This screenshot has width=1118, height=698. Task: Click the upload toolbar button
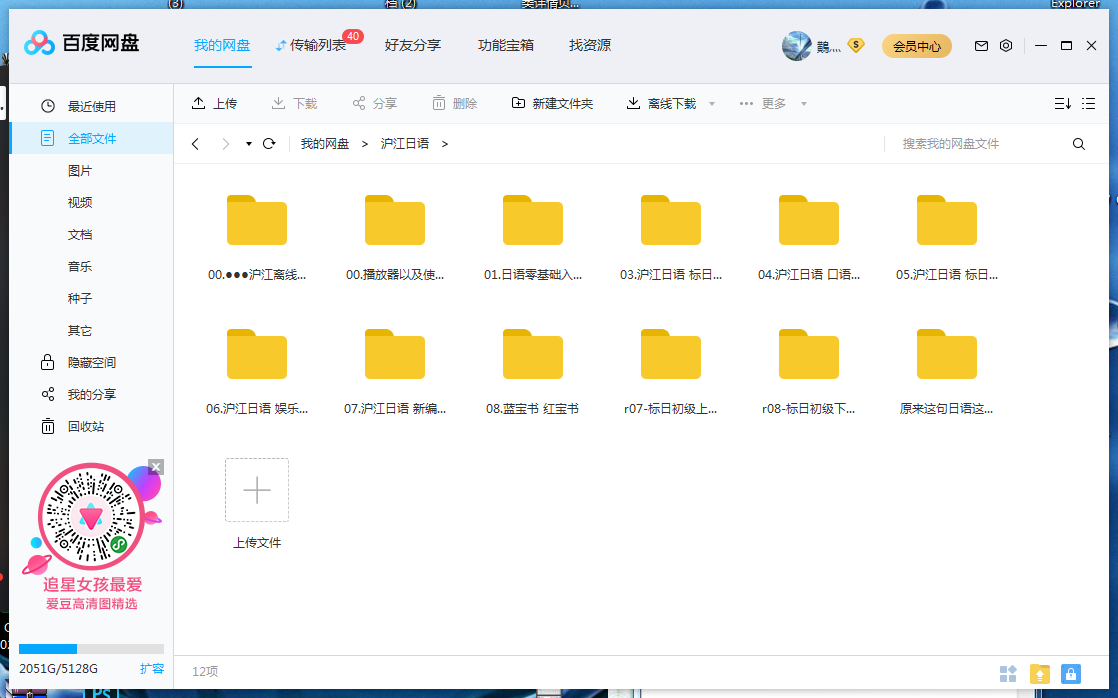(214, 103)
